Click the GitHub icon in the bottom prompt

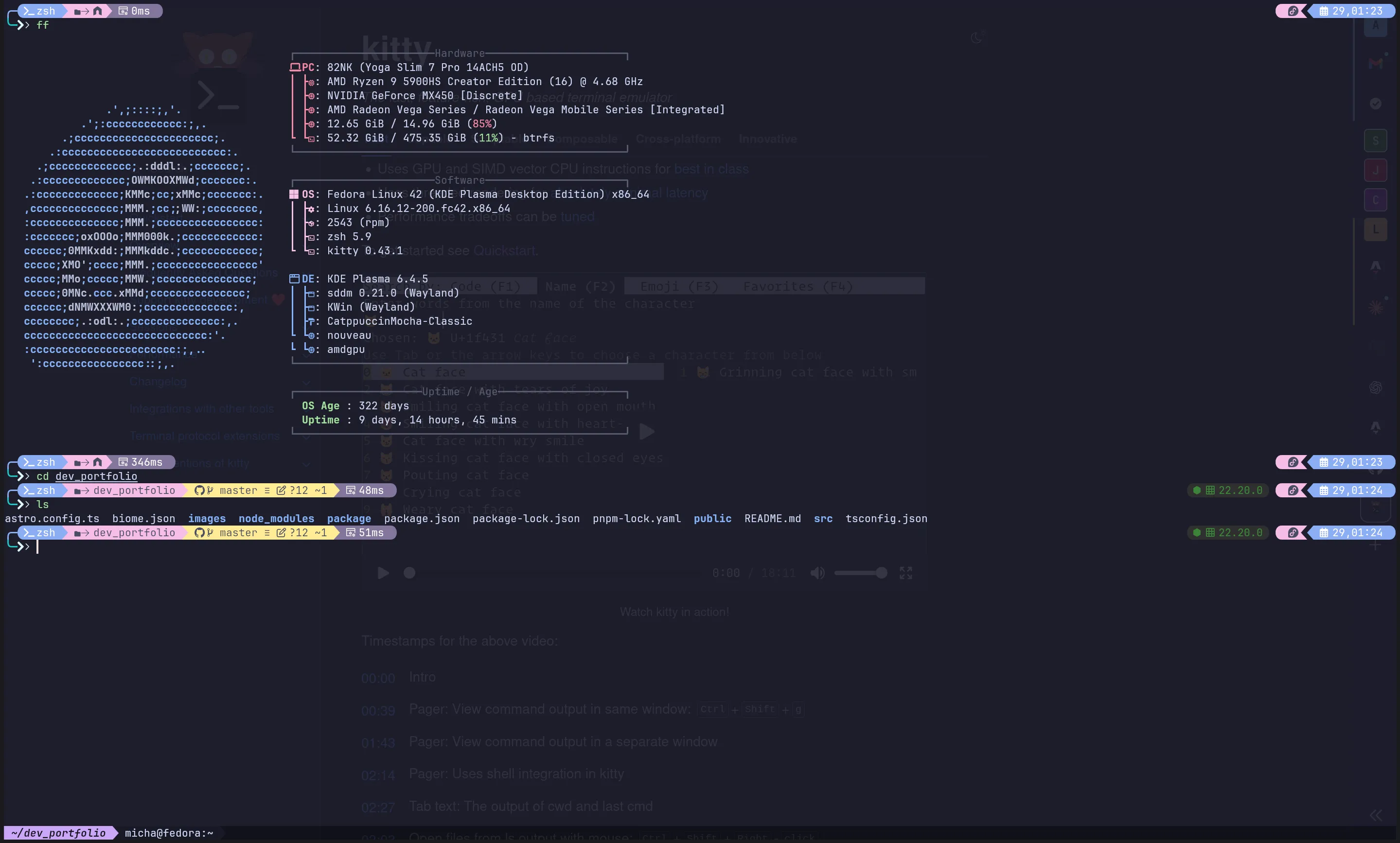199,533
